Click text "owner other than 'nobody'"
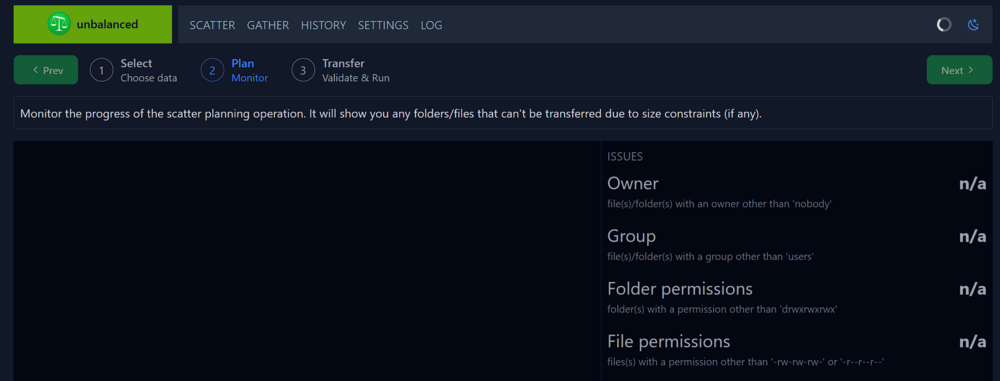This screenshot has height=381, width=1000. pyautogui.click(x=776, y=204)
